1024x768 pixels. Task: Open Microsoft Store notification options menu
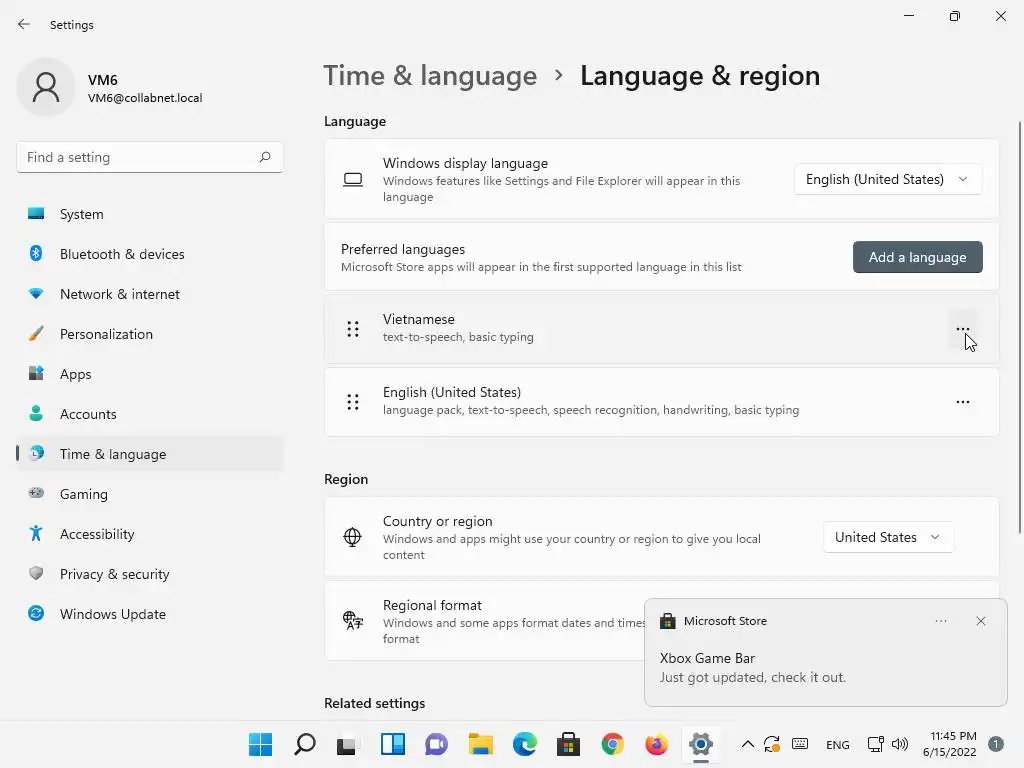(x=940, y=621)
